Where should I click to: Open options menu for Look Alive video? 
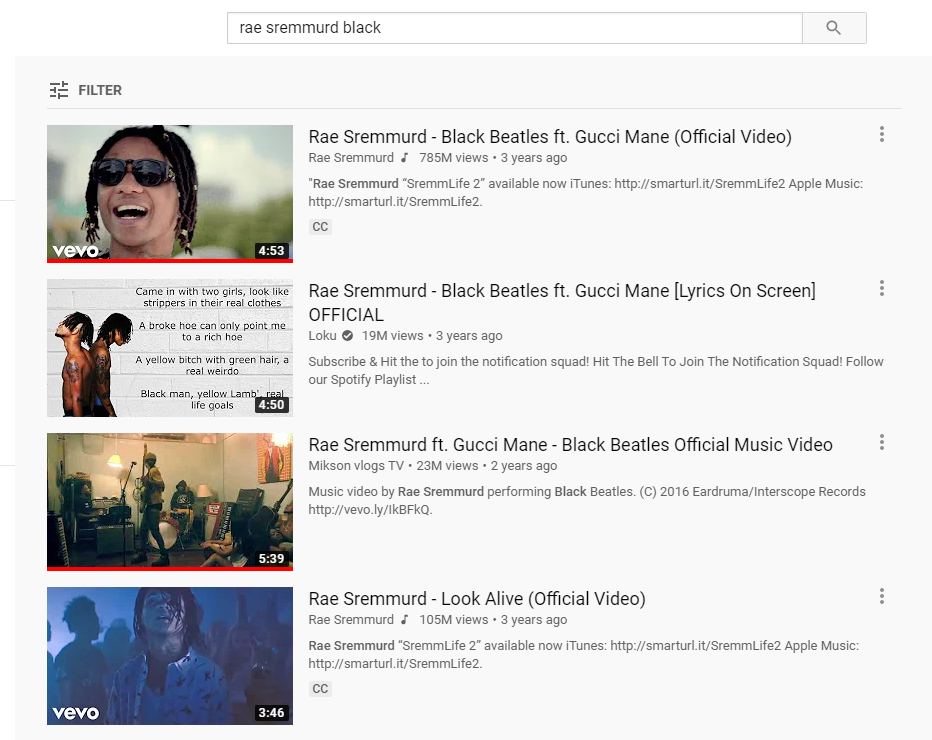coord(881,596)
